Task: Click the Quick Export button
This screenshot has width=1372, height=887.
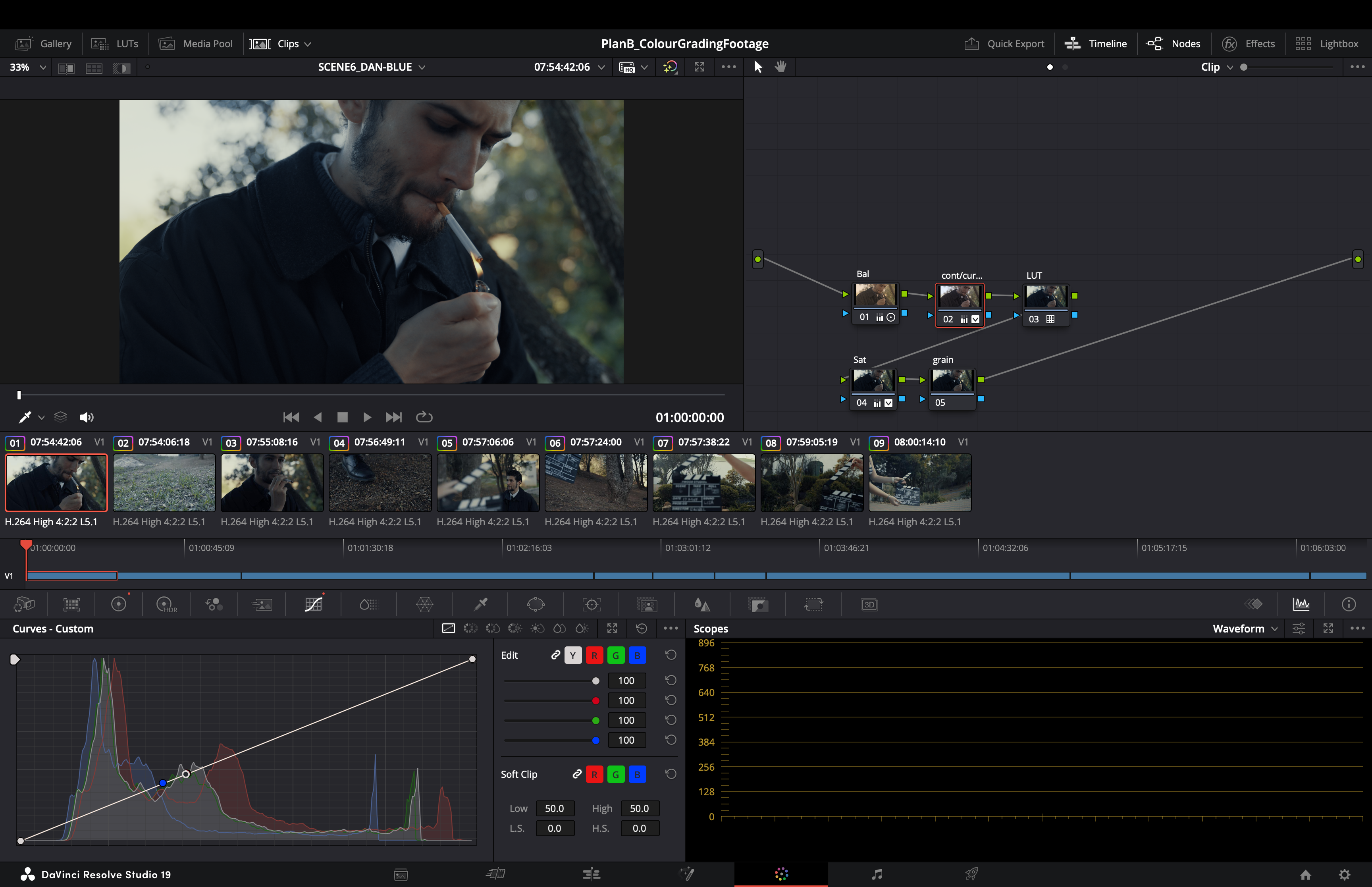Action: pyautogui.click(x=1005, y=44)
